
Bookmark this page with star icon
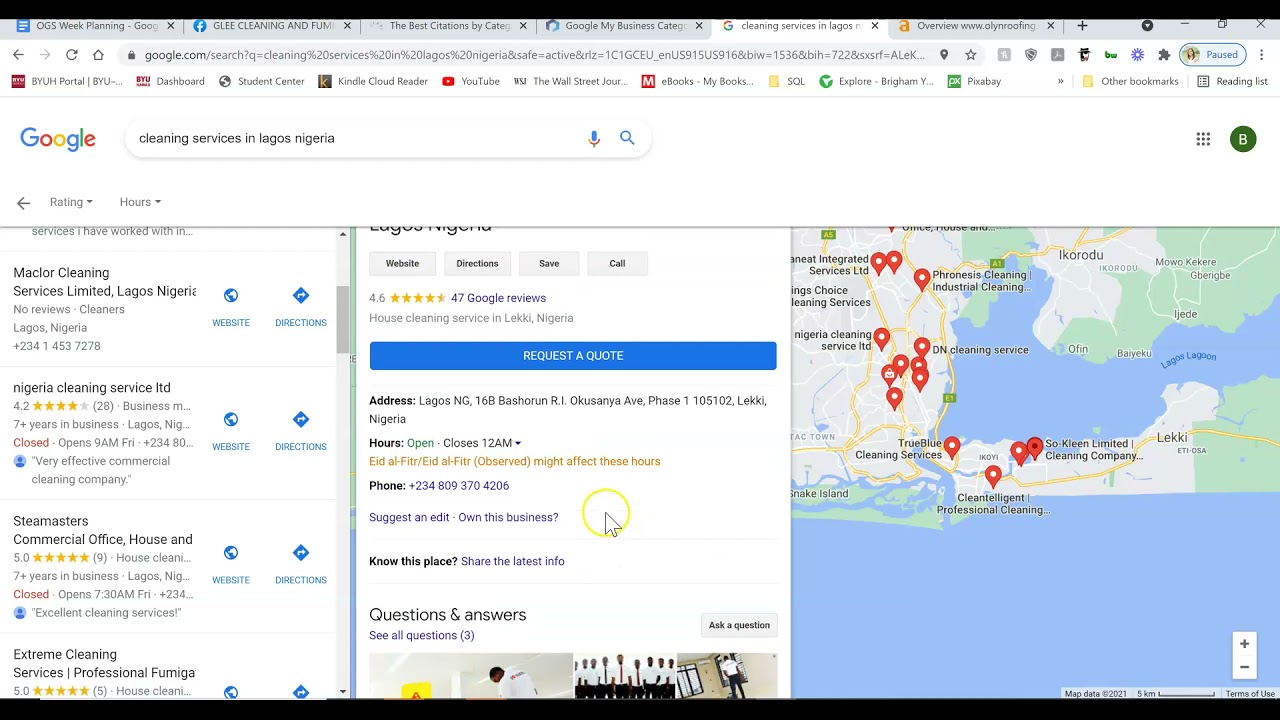point(971,54)
